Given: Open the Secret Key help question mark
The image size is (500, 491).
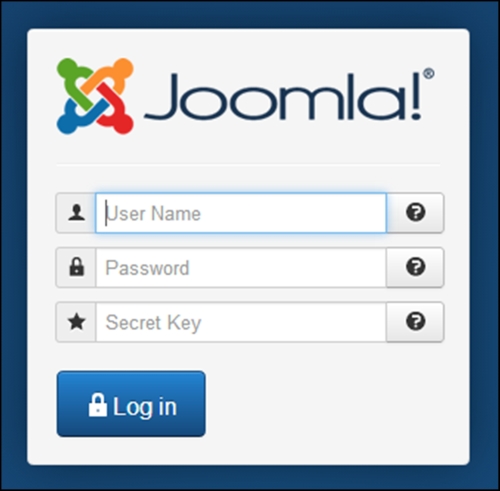Looking at the screenshot, I should (415, 321).
